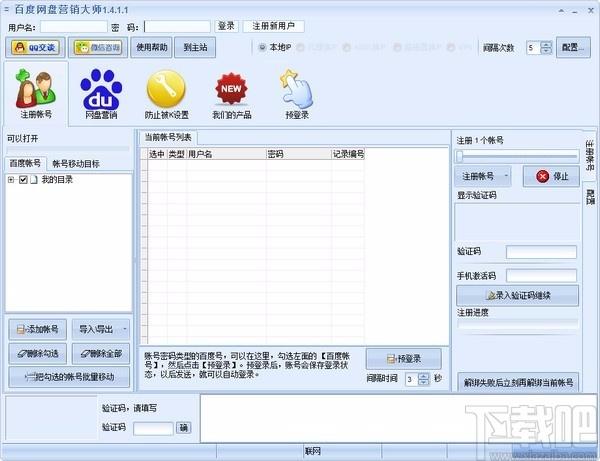Click the 登录 button
This screenshot has width=600, height=461.
point(226,26)
